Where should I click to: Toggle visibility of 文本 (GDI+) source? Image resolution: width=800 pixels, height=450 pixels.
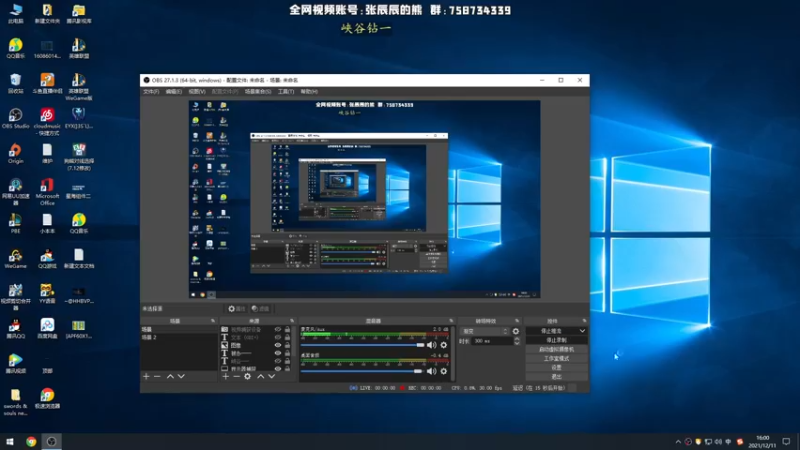pyautogui.click(x=278, y=337)
